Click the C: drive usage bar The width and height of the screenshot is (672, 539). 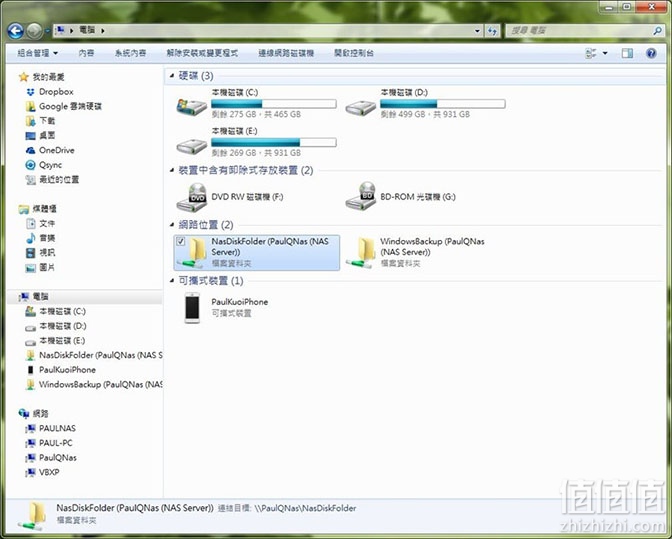tap(273, 104)
